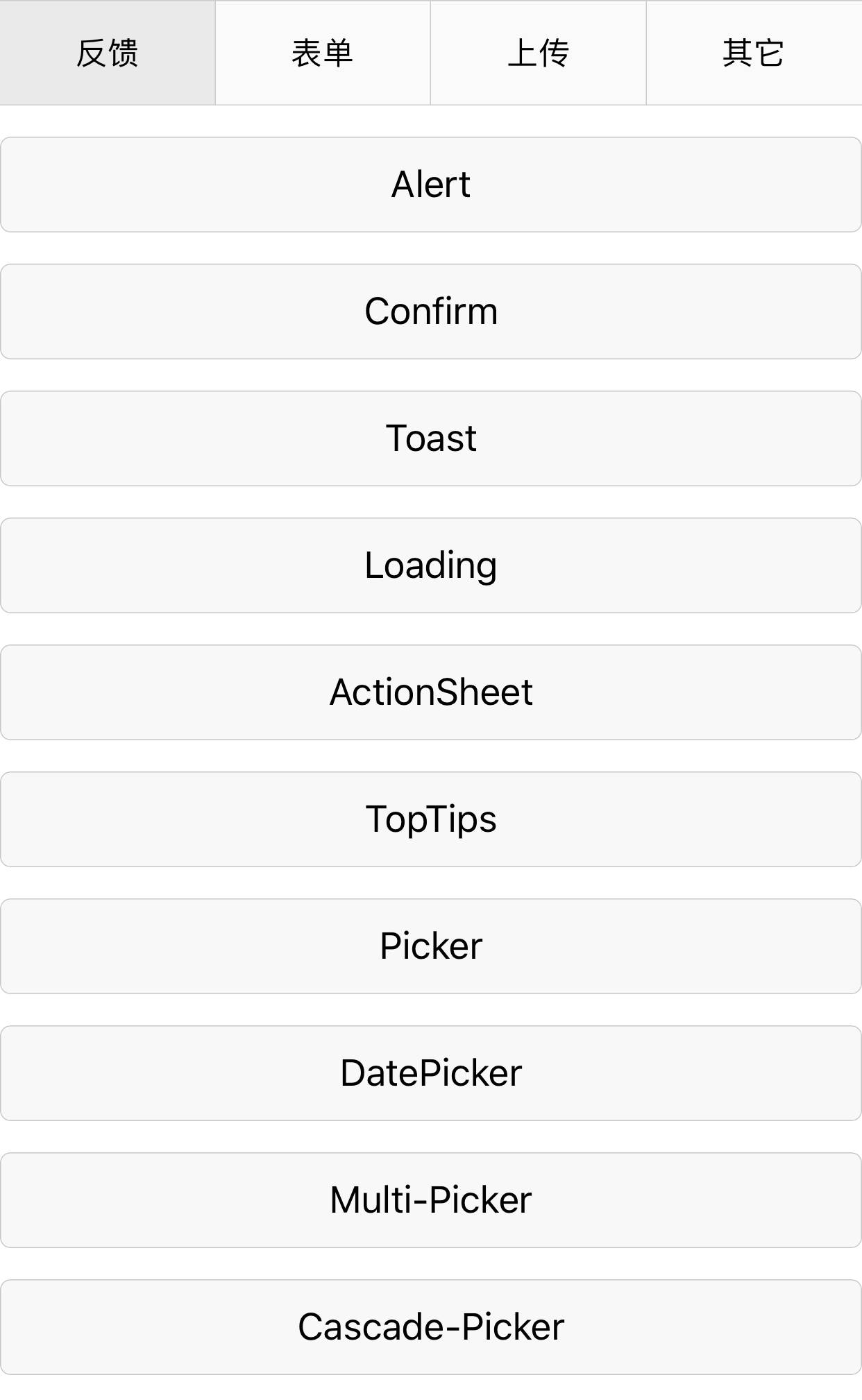Show the Confirm dialog demo

(431, 311)
